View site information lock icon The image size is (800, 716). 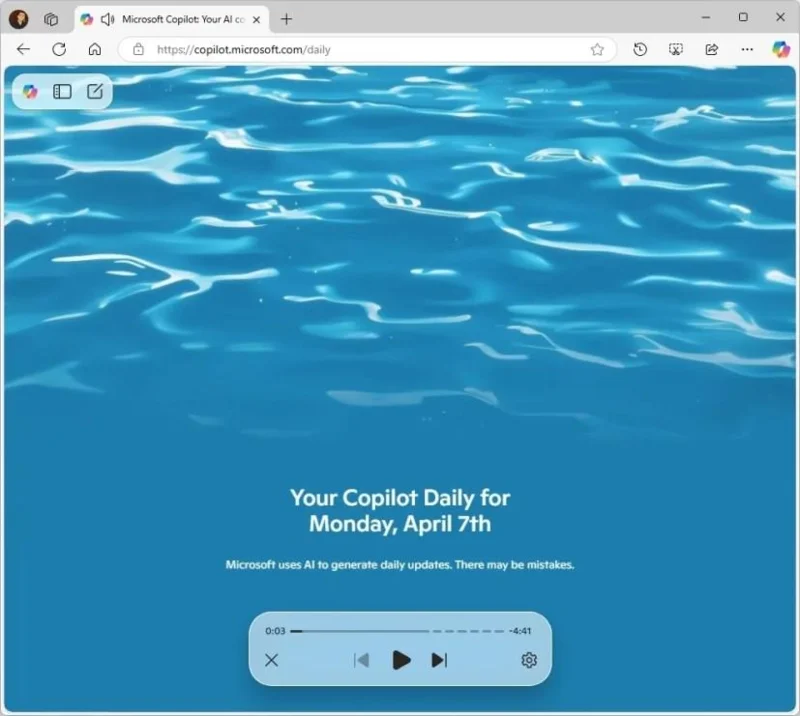[138, 50]
